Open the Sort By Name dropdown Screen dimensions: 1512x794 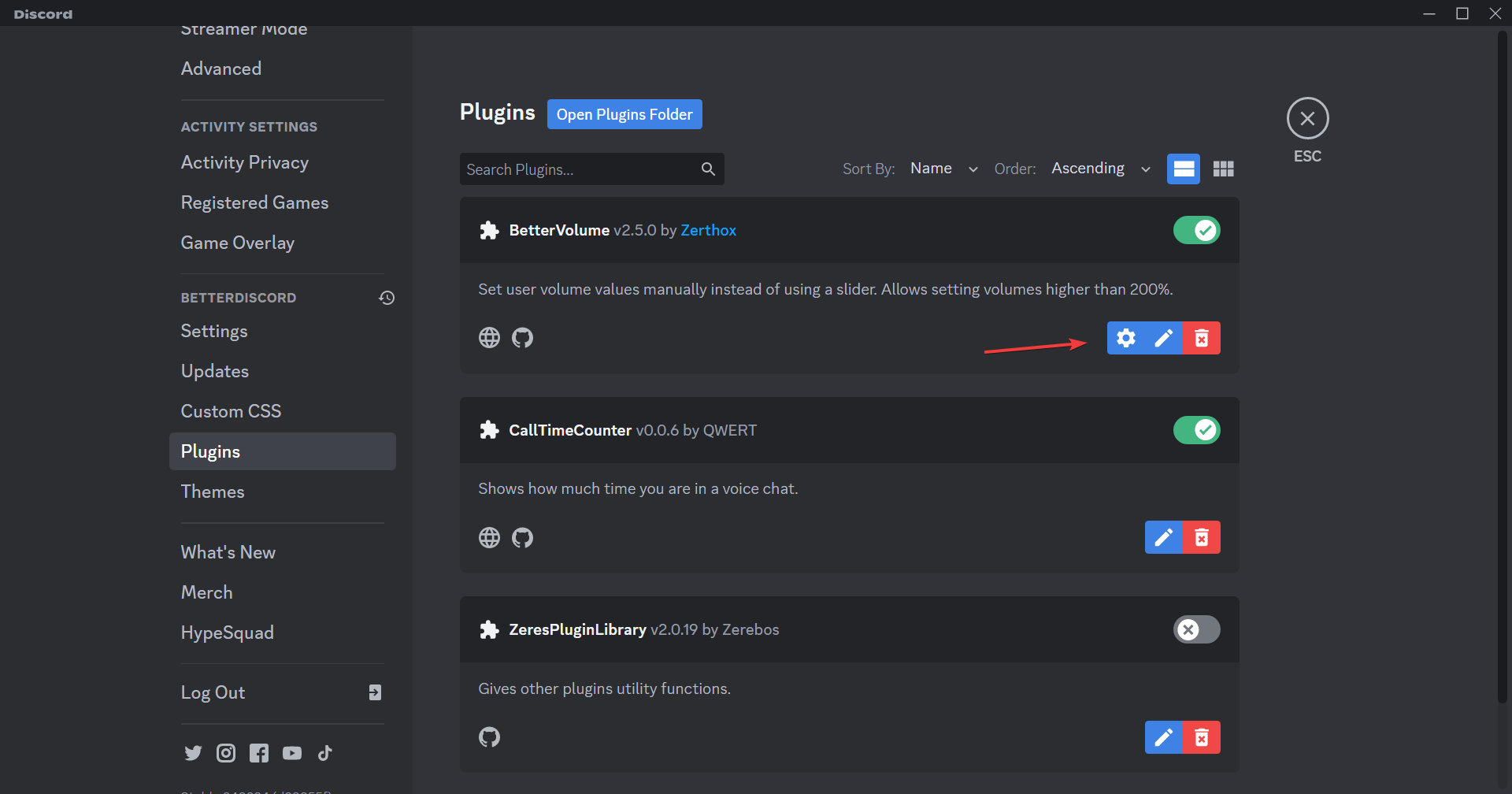943,169
